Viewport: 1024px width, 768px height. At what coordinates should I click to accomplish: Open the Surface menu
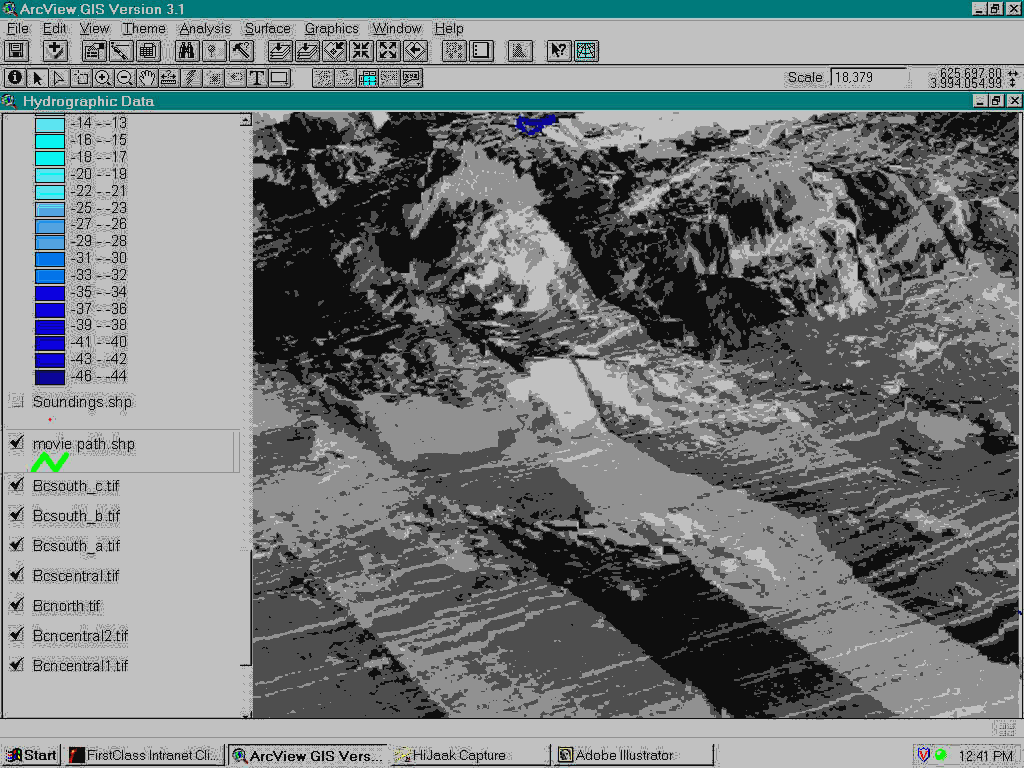[268, 29]
